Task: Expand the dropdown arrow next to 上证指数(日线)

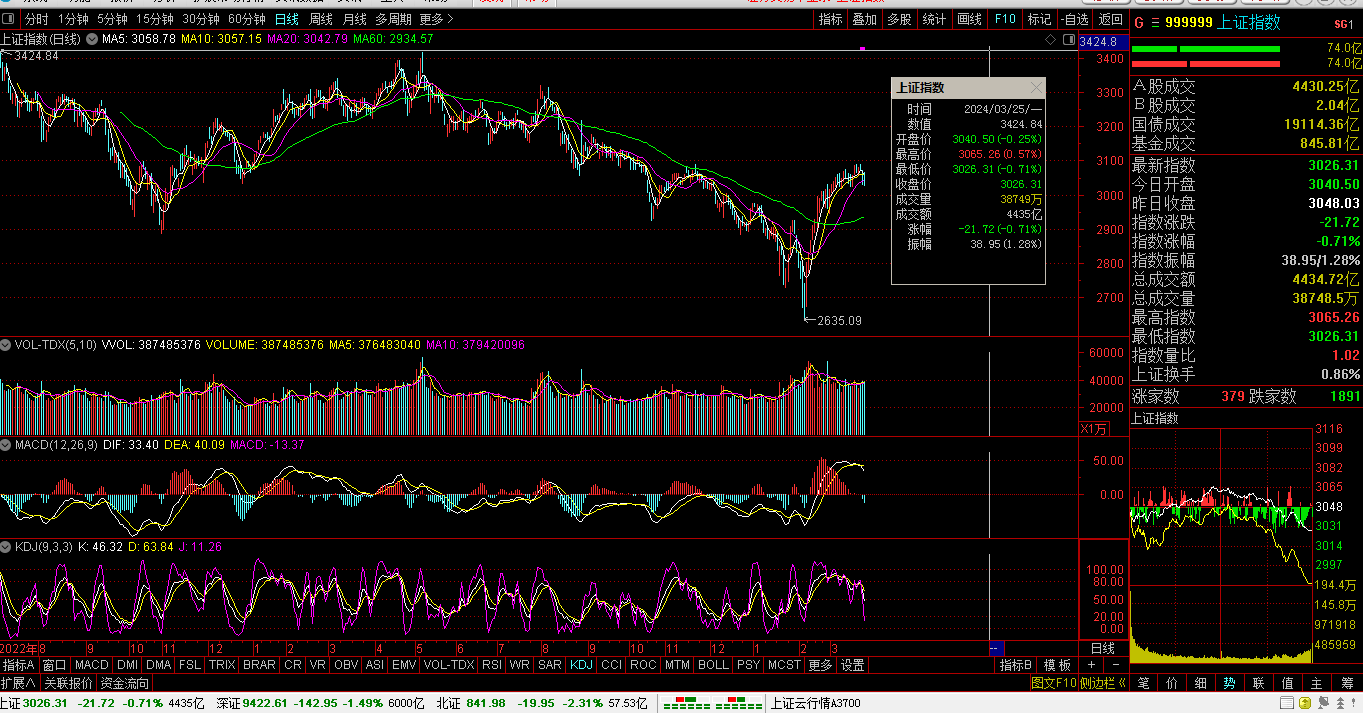Action: pos(92,39)
